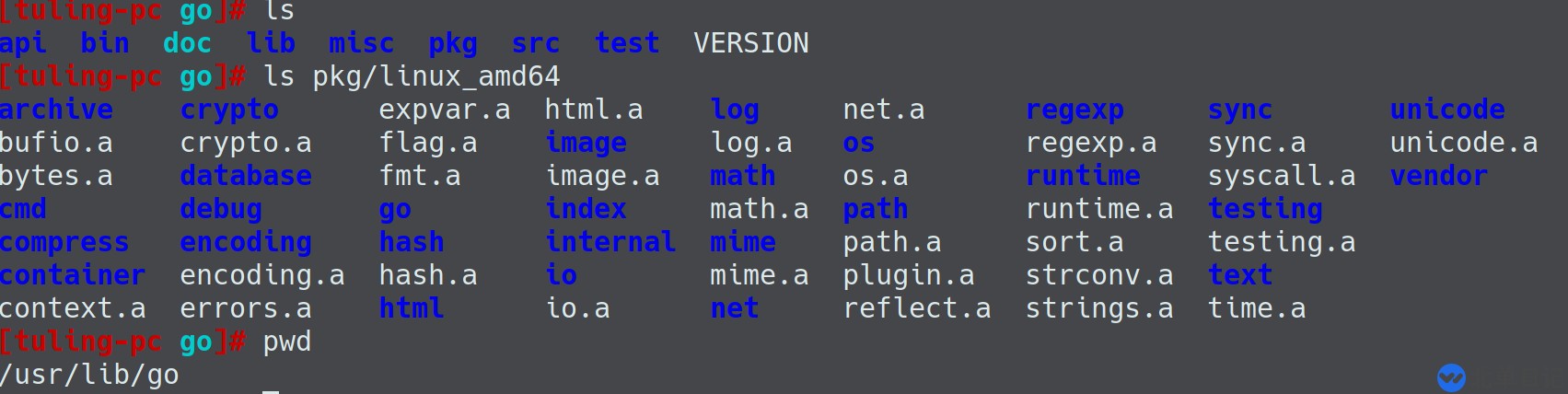
Task: Click the blue 'misc' directory name
Action: [361, 43]
